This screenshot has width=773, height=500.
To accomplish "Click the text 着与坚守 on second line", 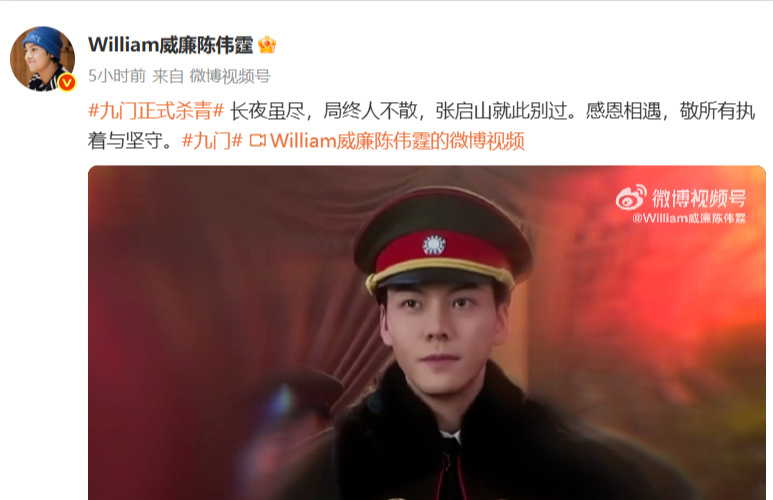I will point(125,141).
